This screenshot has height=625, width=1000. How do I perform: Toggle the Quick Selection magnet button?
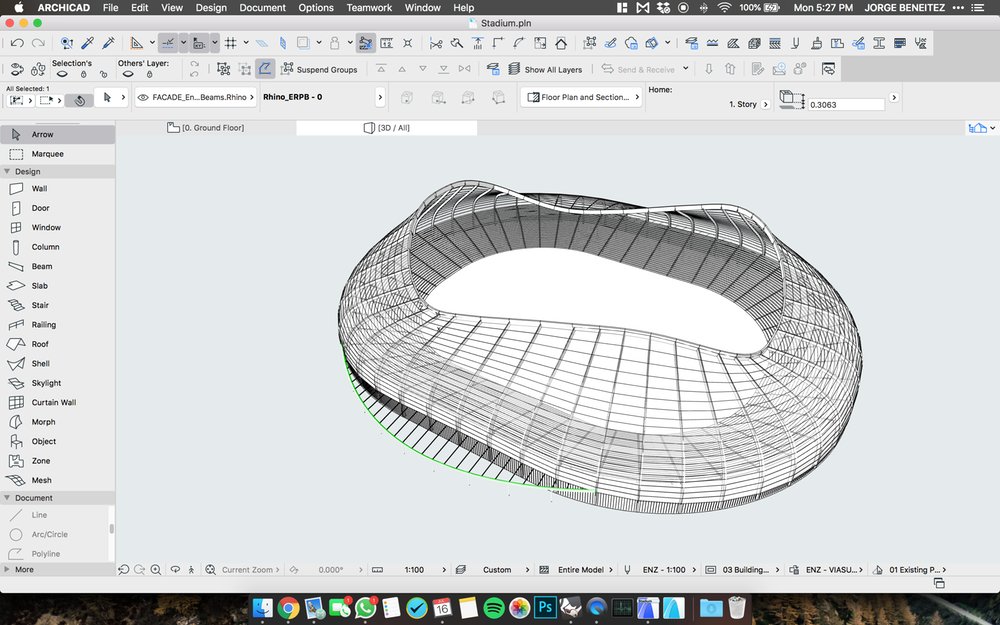[x=80, y=100]
